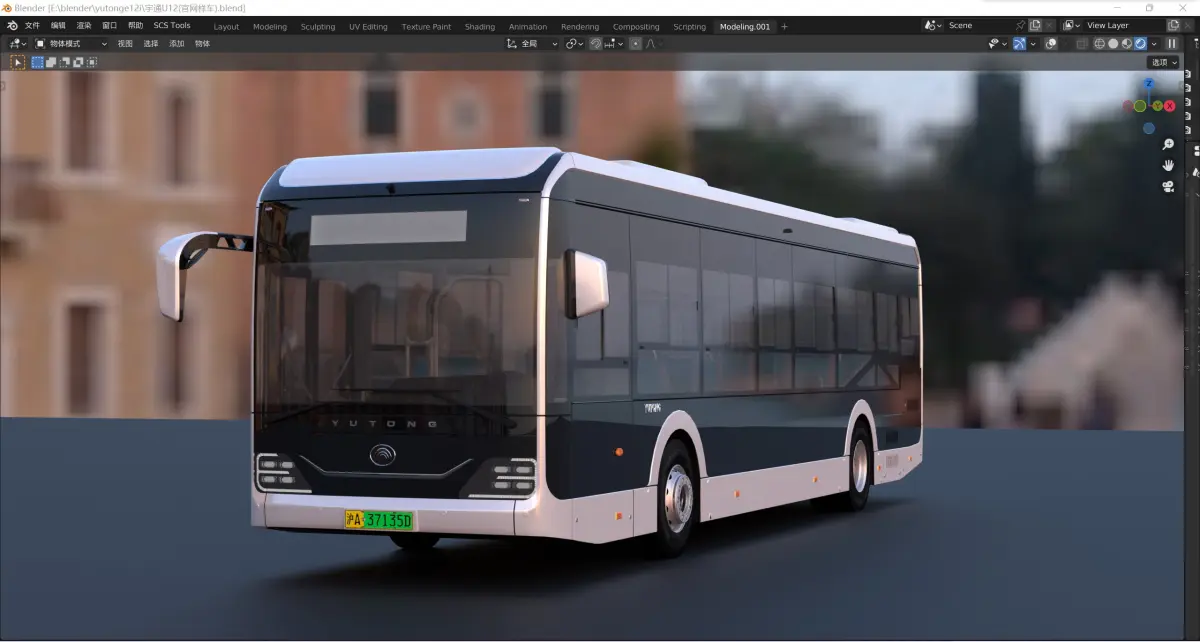The width and height of the screenshot is (1200, 642).
Task: Add a new workspace with plus button
Action: 784,27
